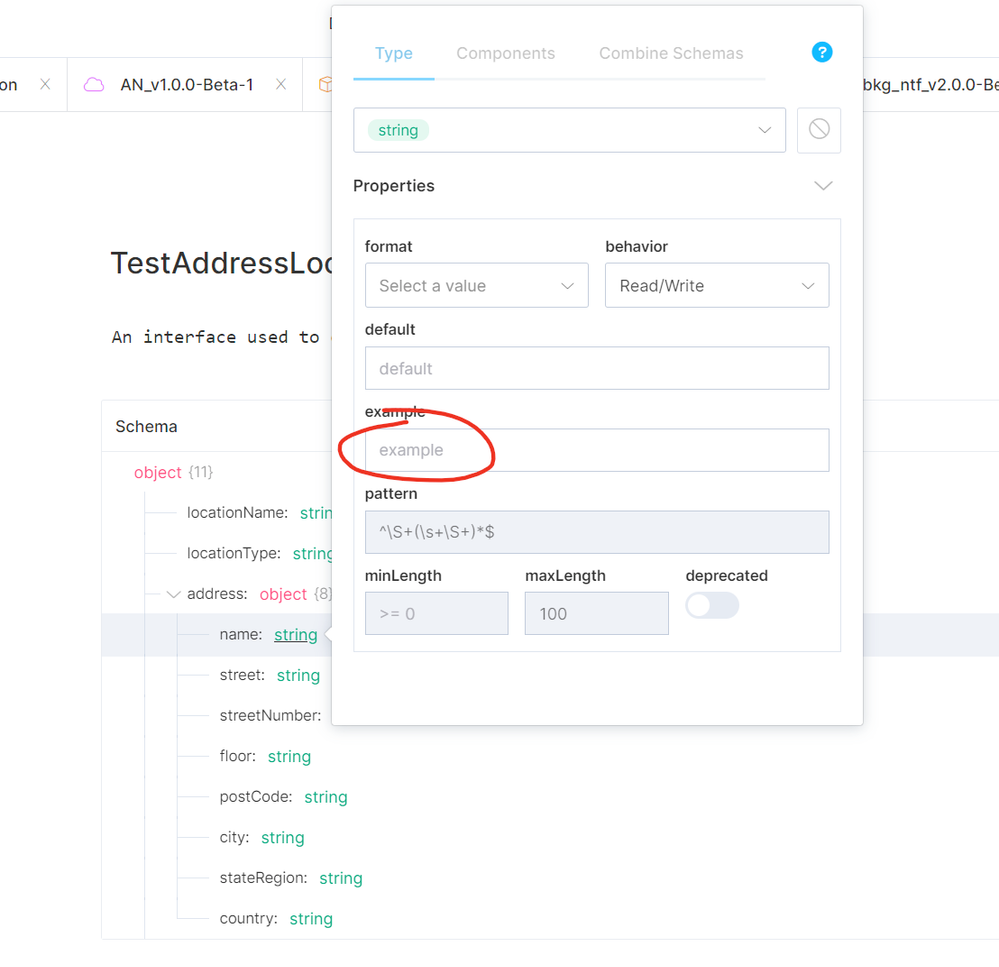The image size is (999, 967).
Task: Open the format Select a value dropdown
Action: coord(476,286)
